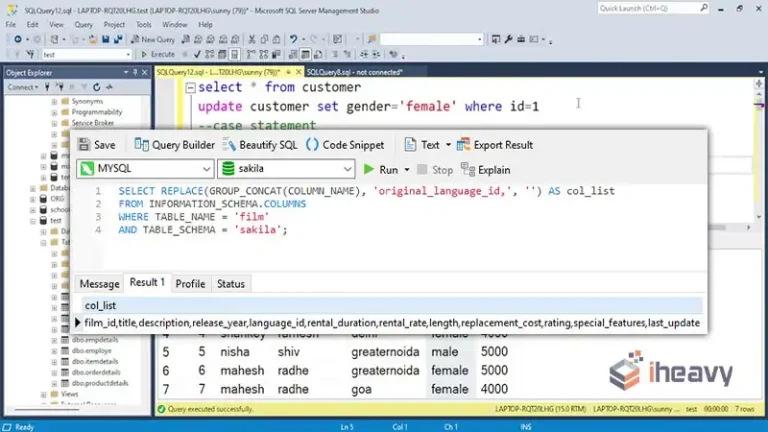Click the Cut scissors icon
Viewport: 768px width, 432px height.
251,39
